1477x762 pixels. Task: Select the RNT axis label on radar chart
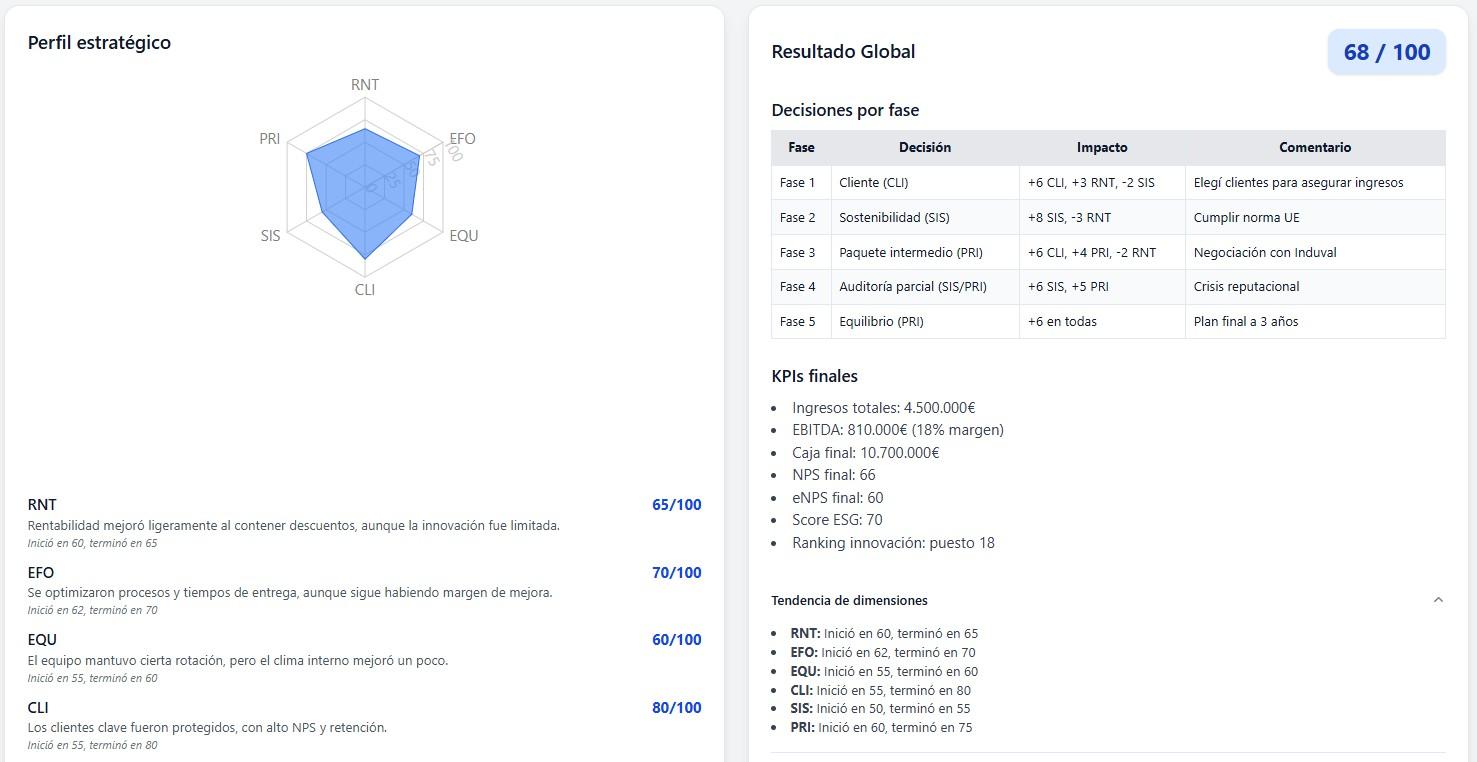365,85
